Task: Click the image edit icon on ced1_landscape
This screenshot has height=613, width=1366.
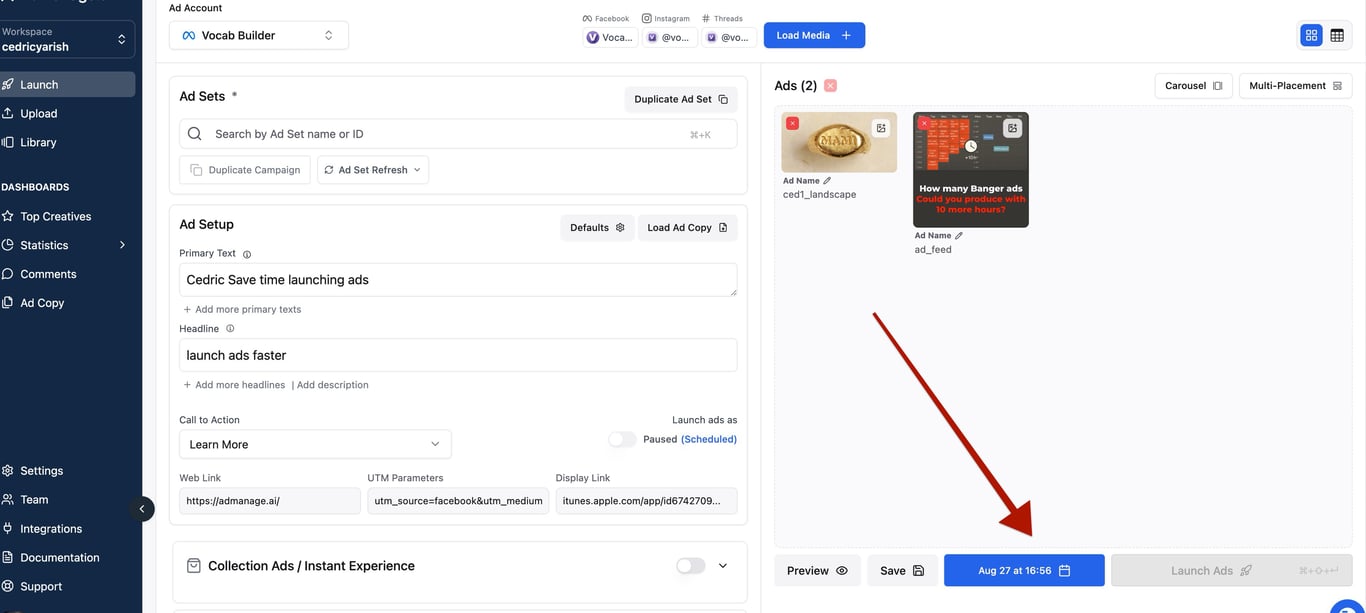Action: [881, 128]
